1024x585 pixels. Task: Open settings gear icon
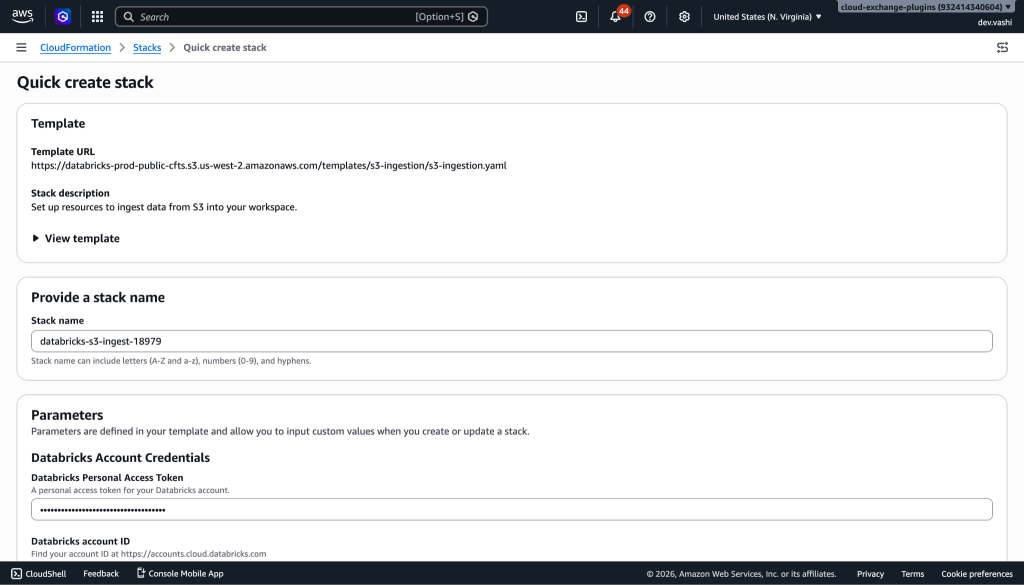coord(684,16)
